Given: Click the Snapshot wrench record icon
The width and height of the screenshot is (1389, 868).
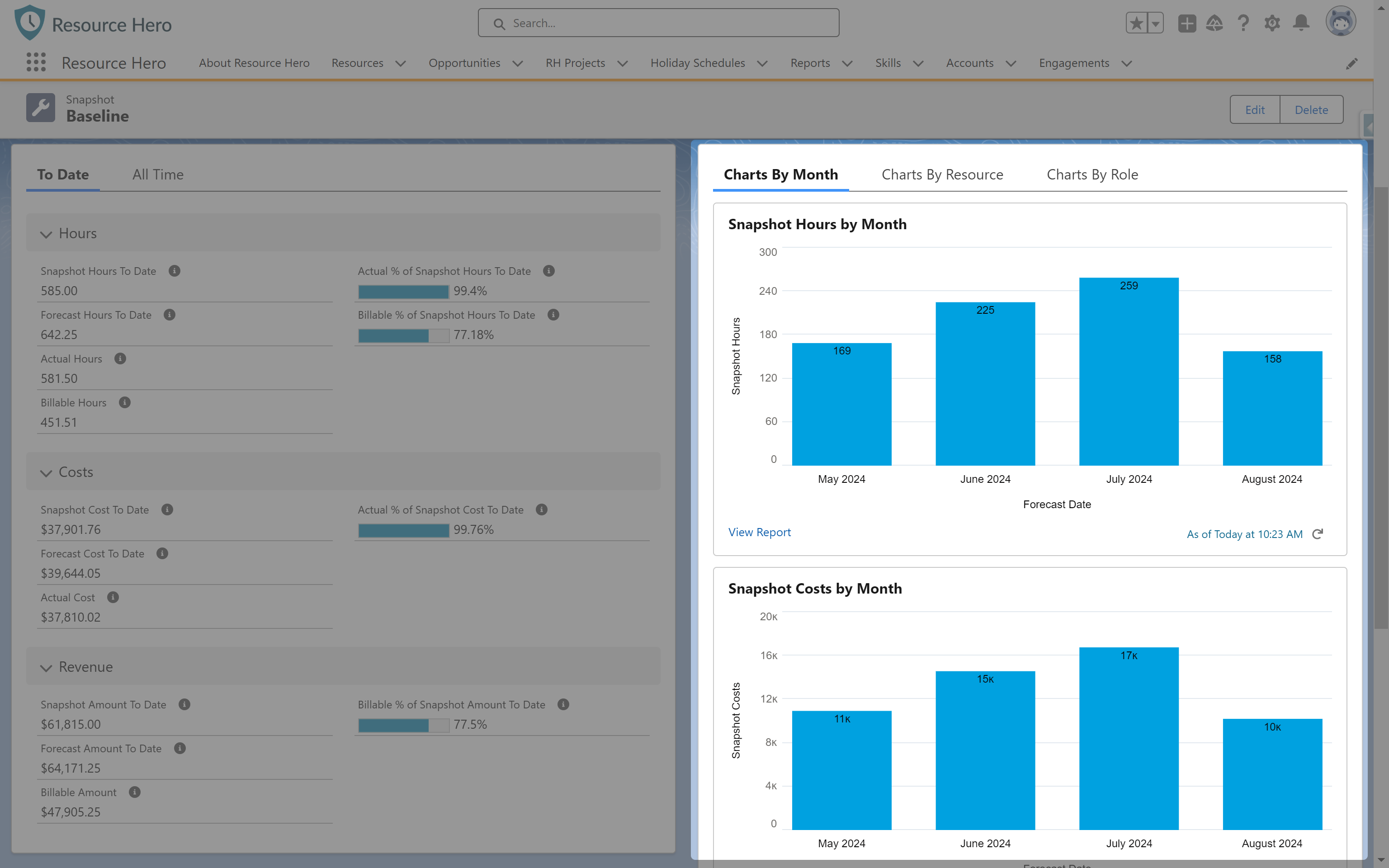Looking at the screenshot, I should 40,108.
